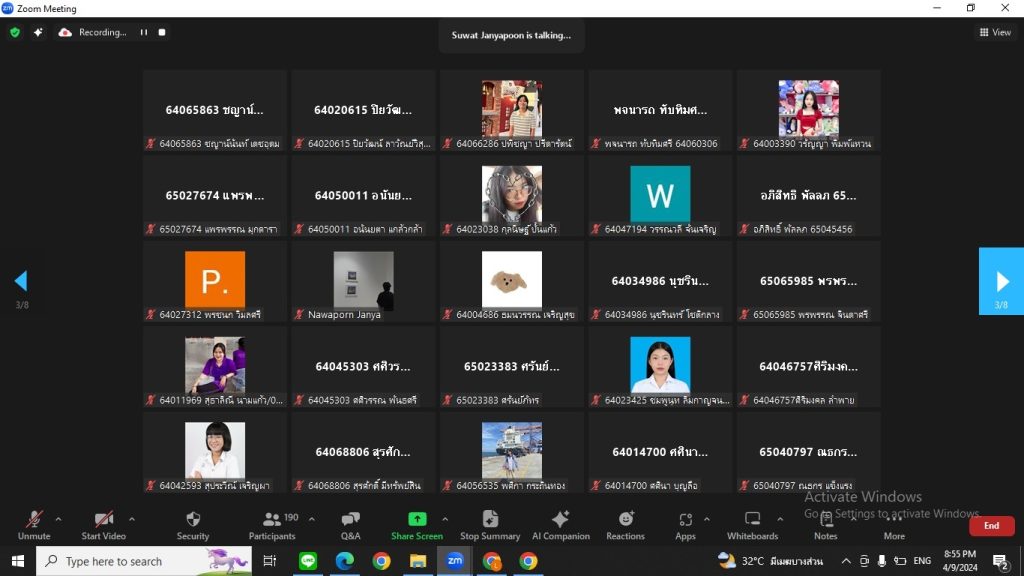
Task: Select the participant tile labeled 64065863
Action: pyautogui.click(x=215, y=110)
